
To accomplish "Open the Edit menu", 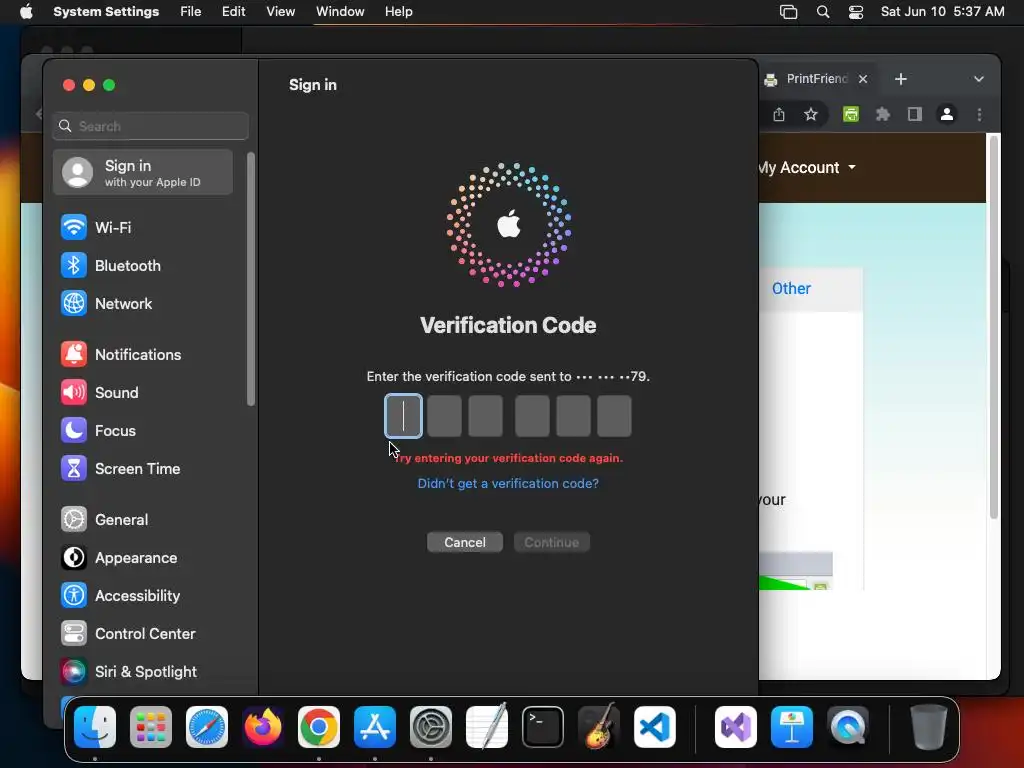I will coord(233,12).
